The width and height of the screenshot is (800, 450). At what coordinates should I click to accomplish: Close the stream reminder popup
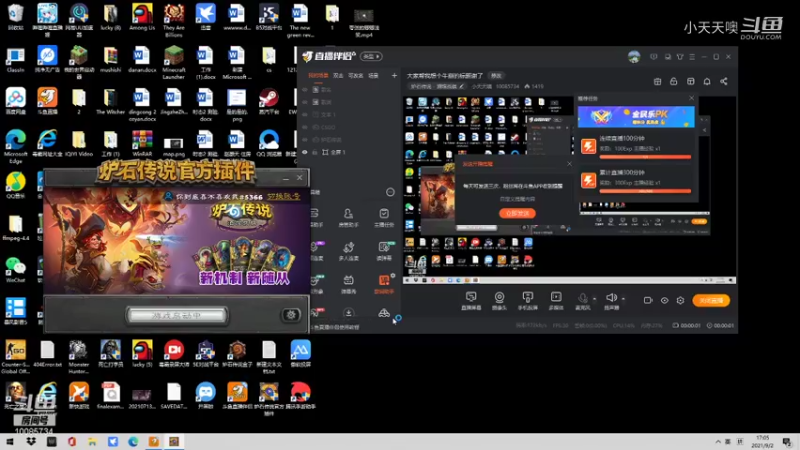point(569,164)
